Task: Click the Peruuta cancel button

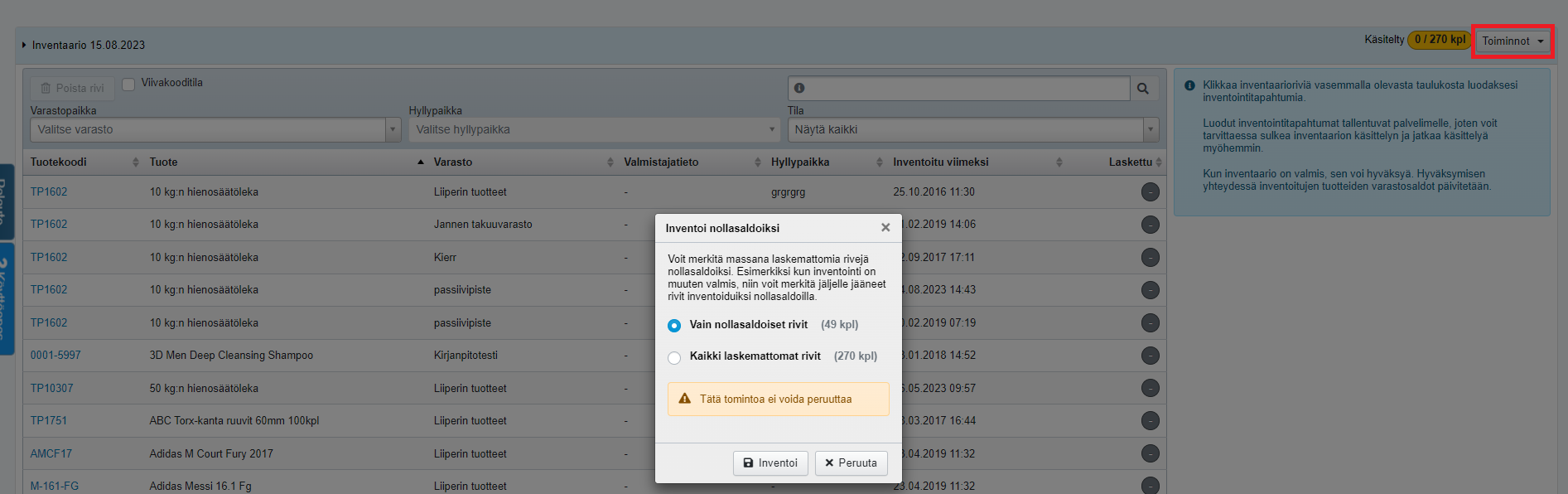Action: click(x=851, y=463)
